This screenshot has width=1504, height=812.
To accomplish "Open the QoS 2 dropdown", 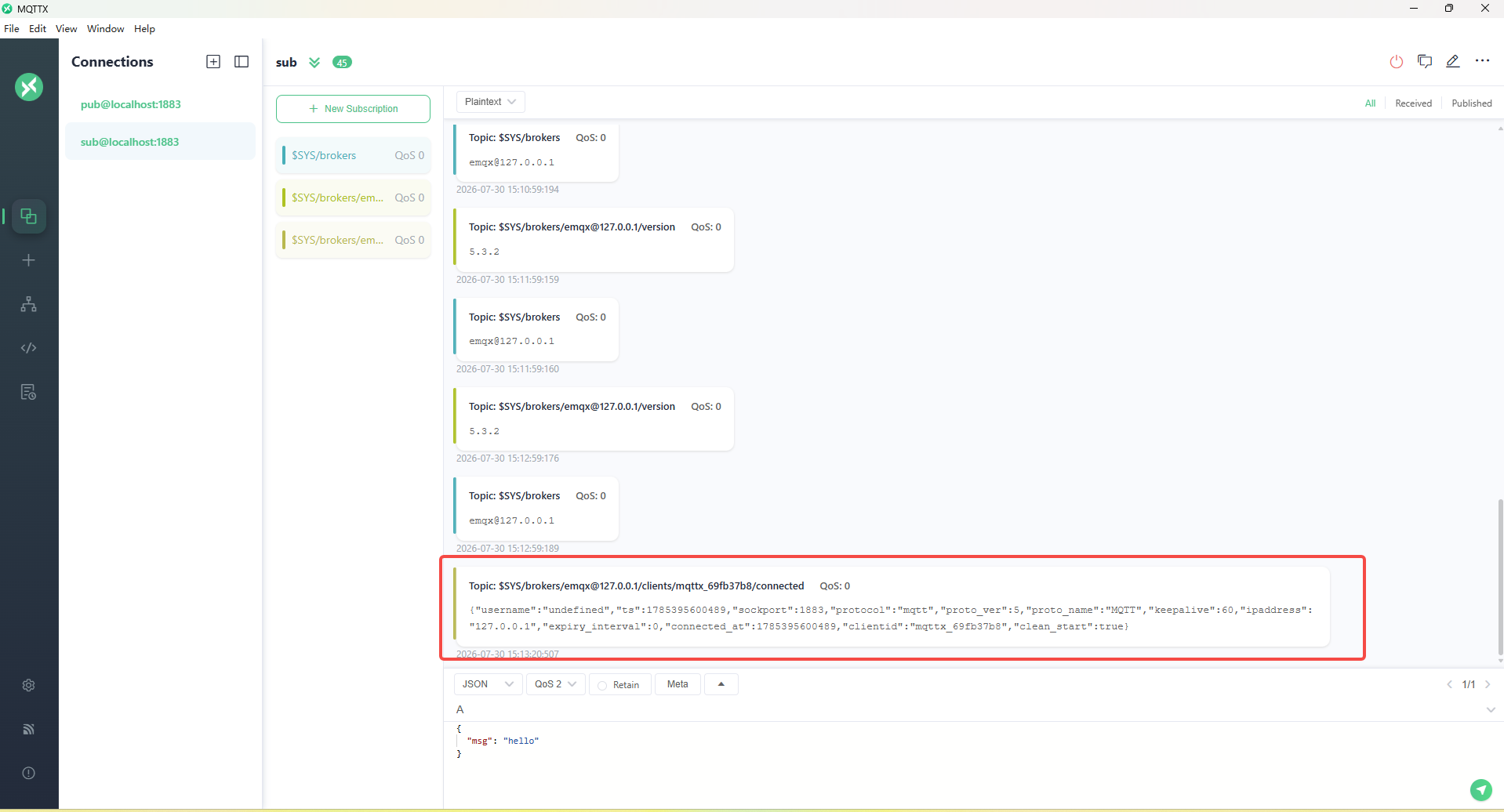I will (x=556, y=684).
